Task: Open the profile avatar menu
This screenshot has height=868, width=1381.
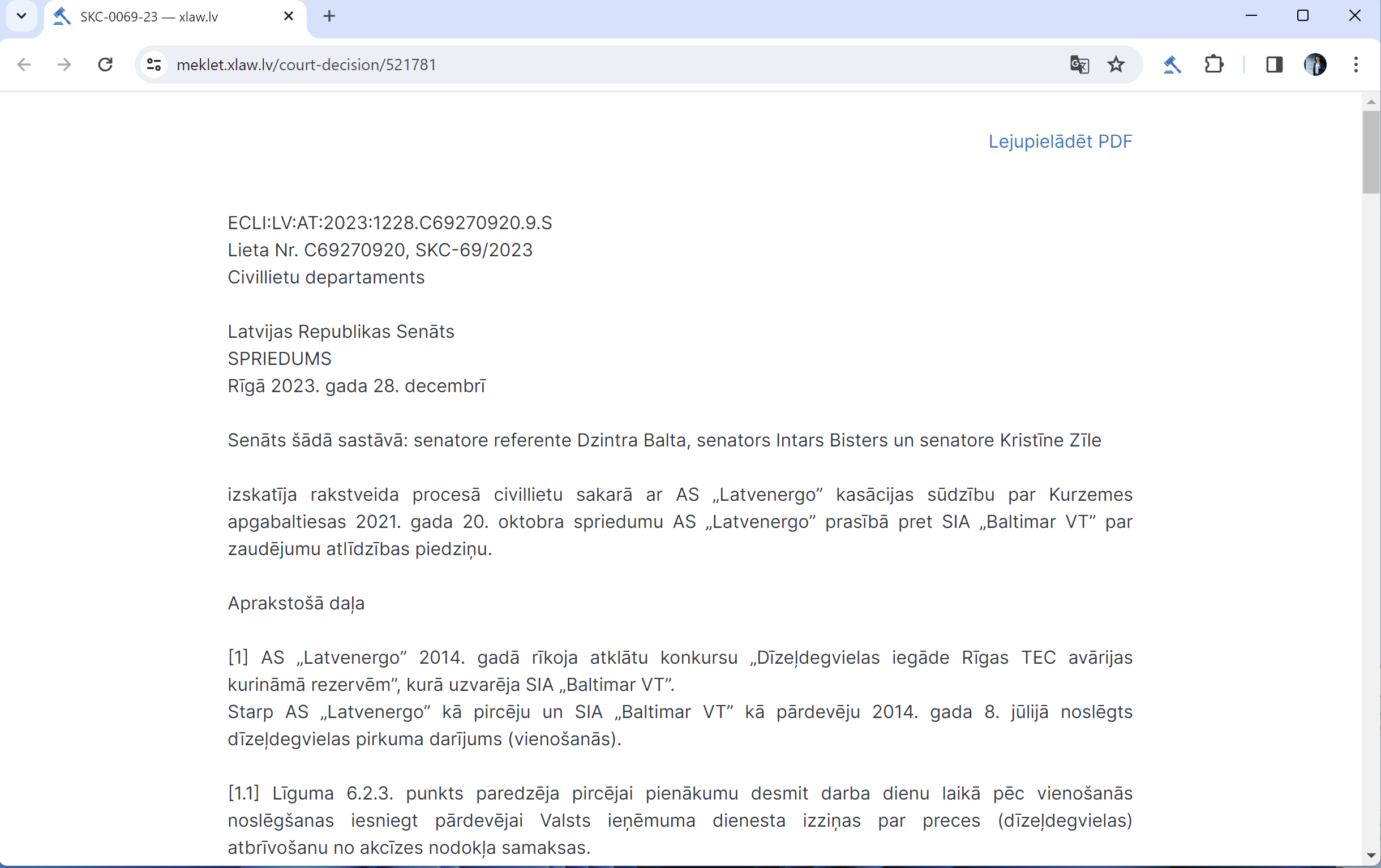Action: pyautogui.click(x=1315, y=64)
